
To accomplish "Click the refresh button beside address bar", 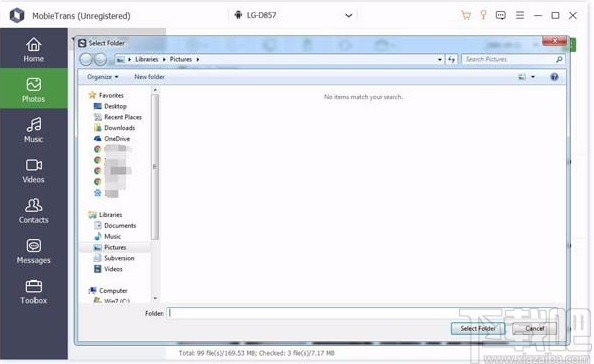I will 452,59.
